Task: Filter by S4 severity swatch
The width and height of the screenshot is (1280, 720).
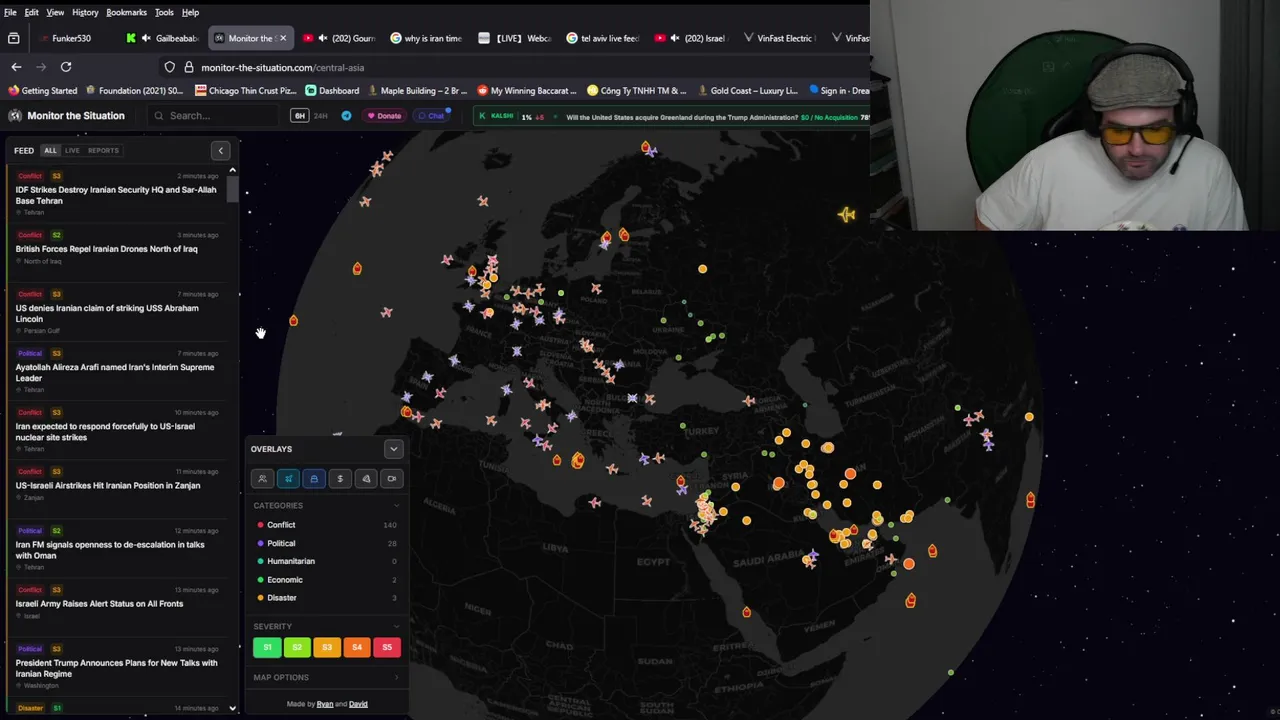Action: tap(357, 648)
